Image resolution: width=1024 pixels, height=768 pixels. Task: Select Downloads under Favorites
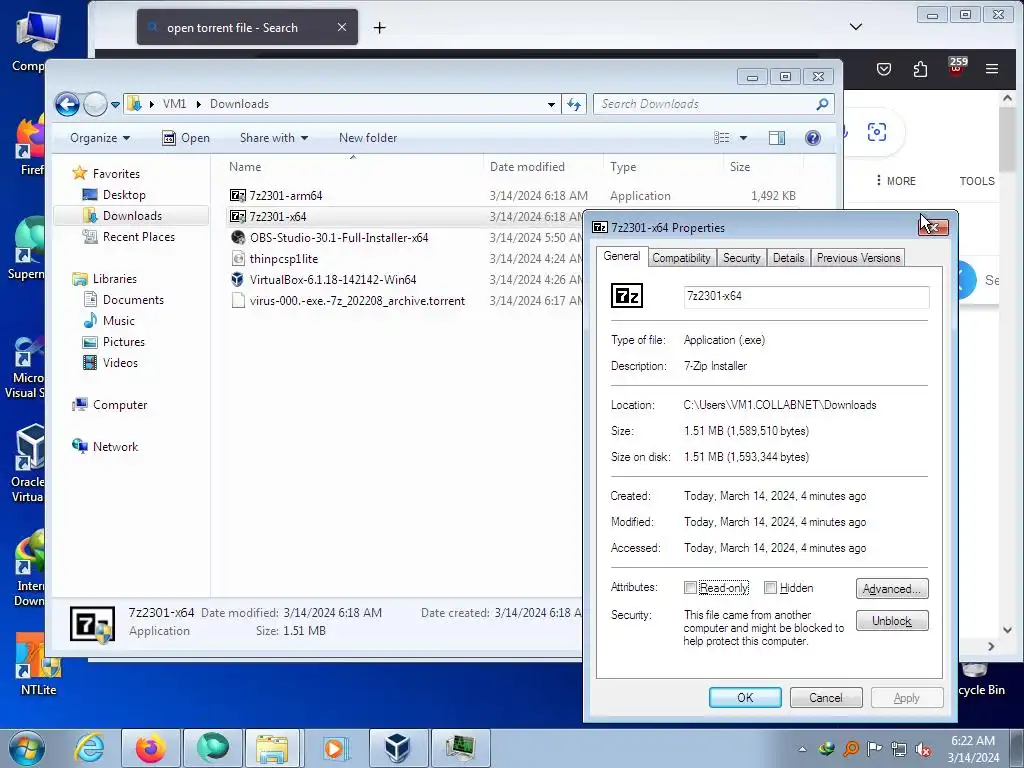pos(122,216)
